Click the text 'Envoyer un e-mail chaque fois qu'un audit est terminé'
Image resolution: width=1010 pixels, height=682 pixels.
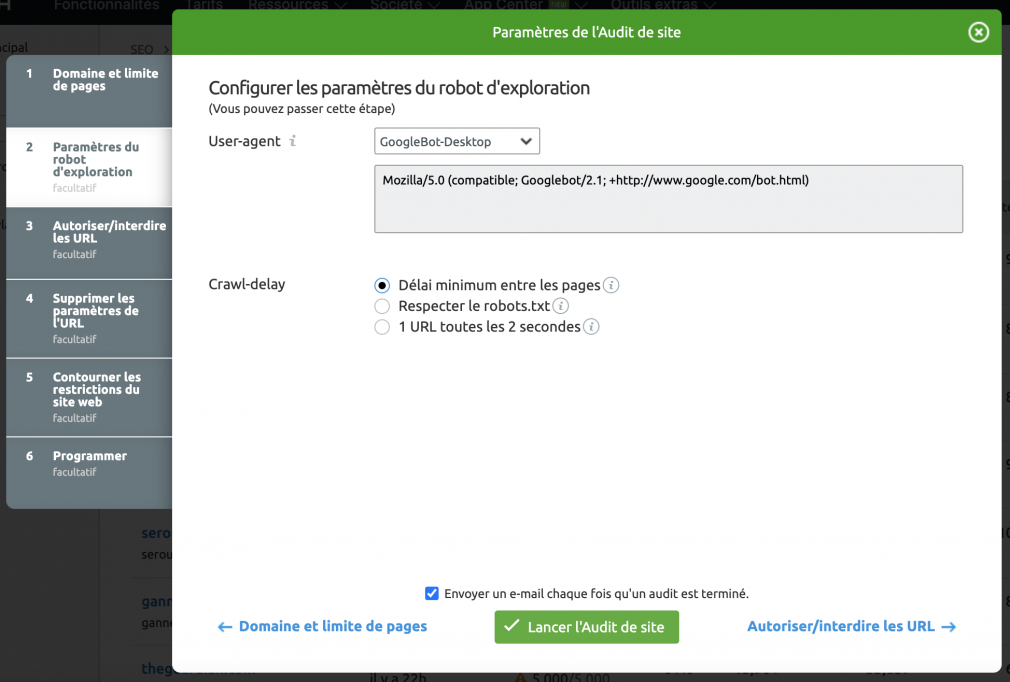596,594
